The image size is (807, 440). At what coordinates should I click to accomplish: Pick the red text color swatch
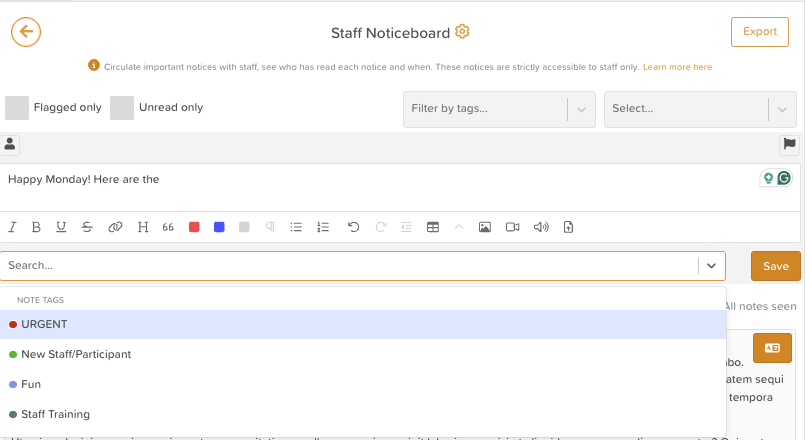pos(194,227)
